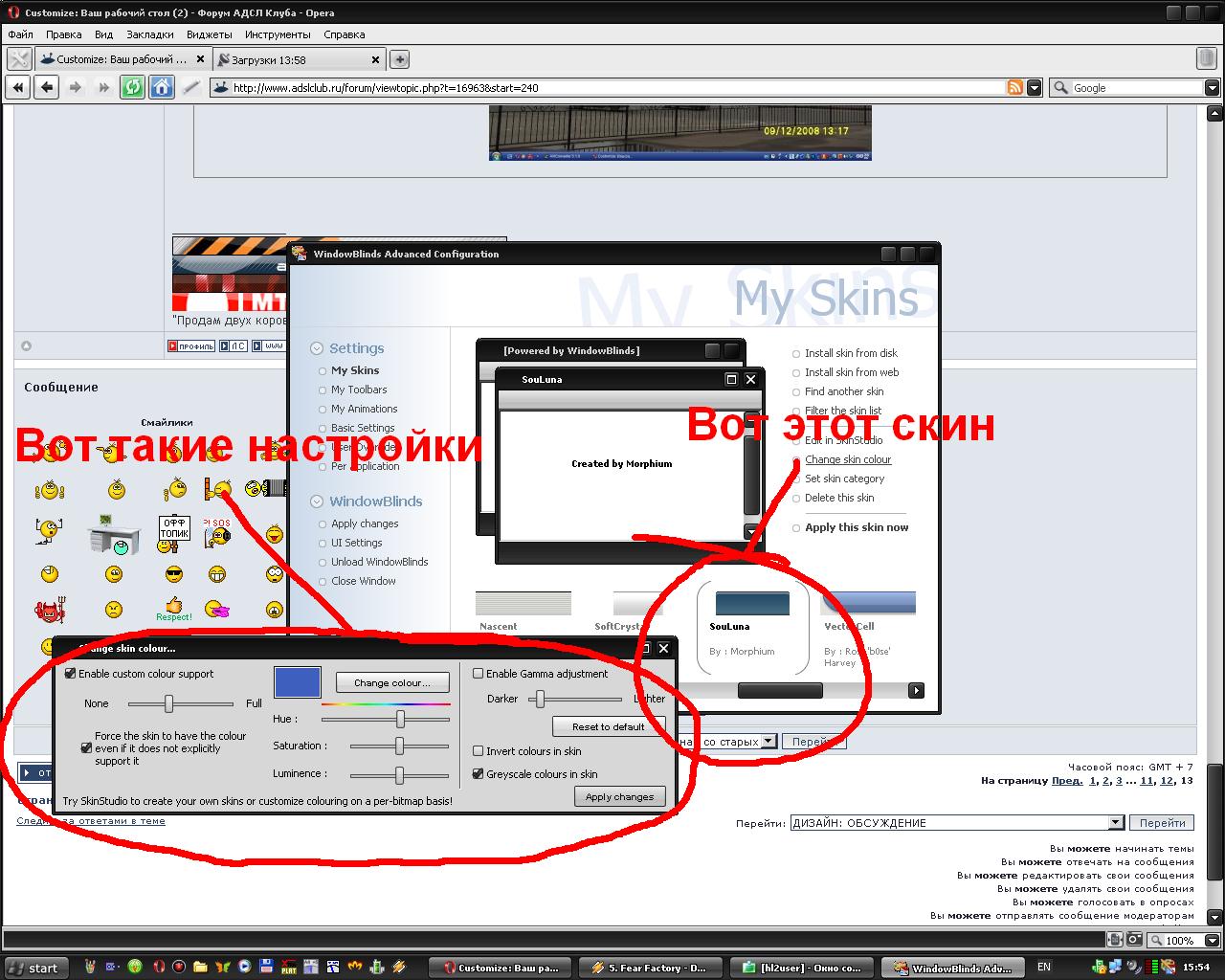Reload the page with the green button
This screenshot has width=1225, height=980.
(x=132, y=87)
